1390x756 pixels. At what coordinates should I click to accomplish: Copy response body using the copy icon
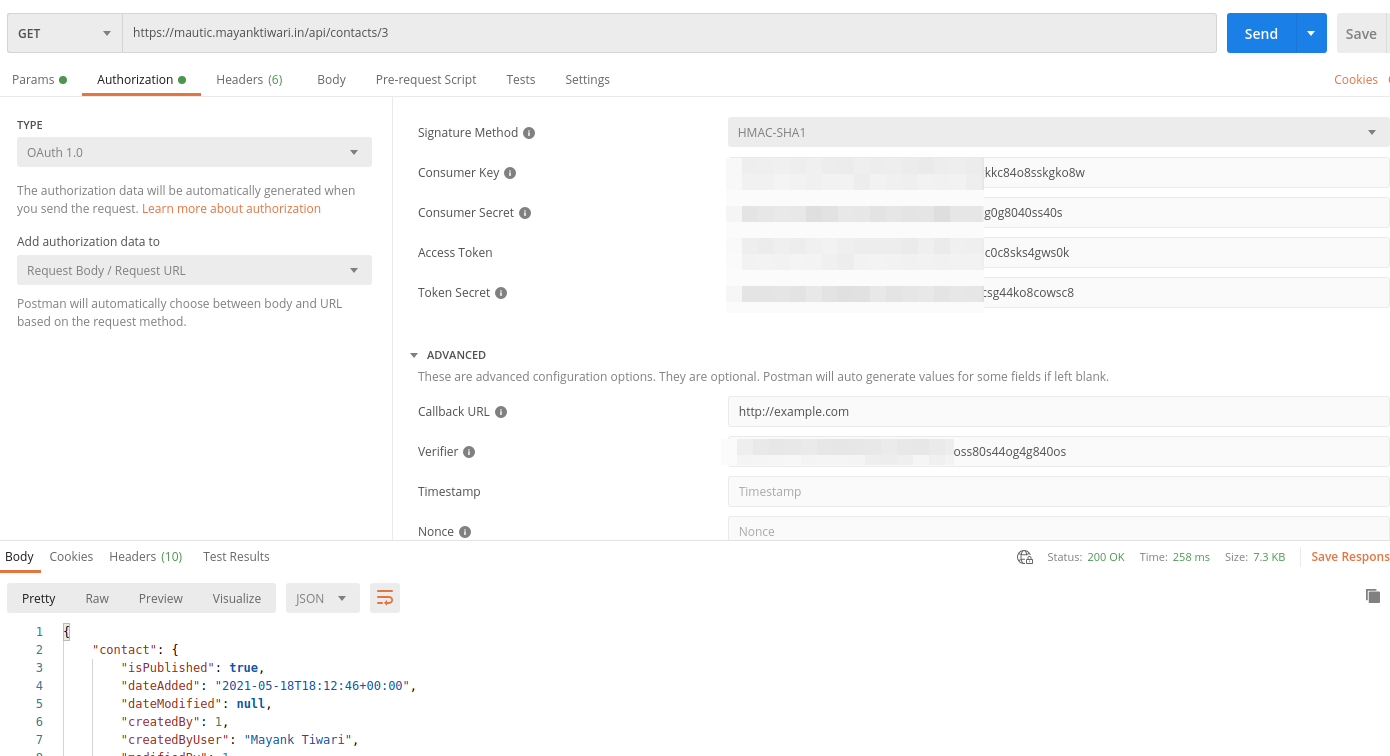(1373, 596)
